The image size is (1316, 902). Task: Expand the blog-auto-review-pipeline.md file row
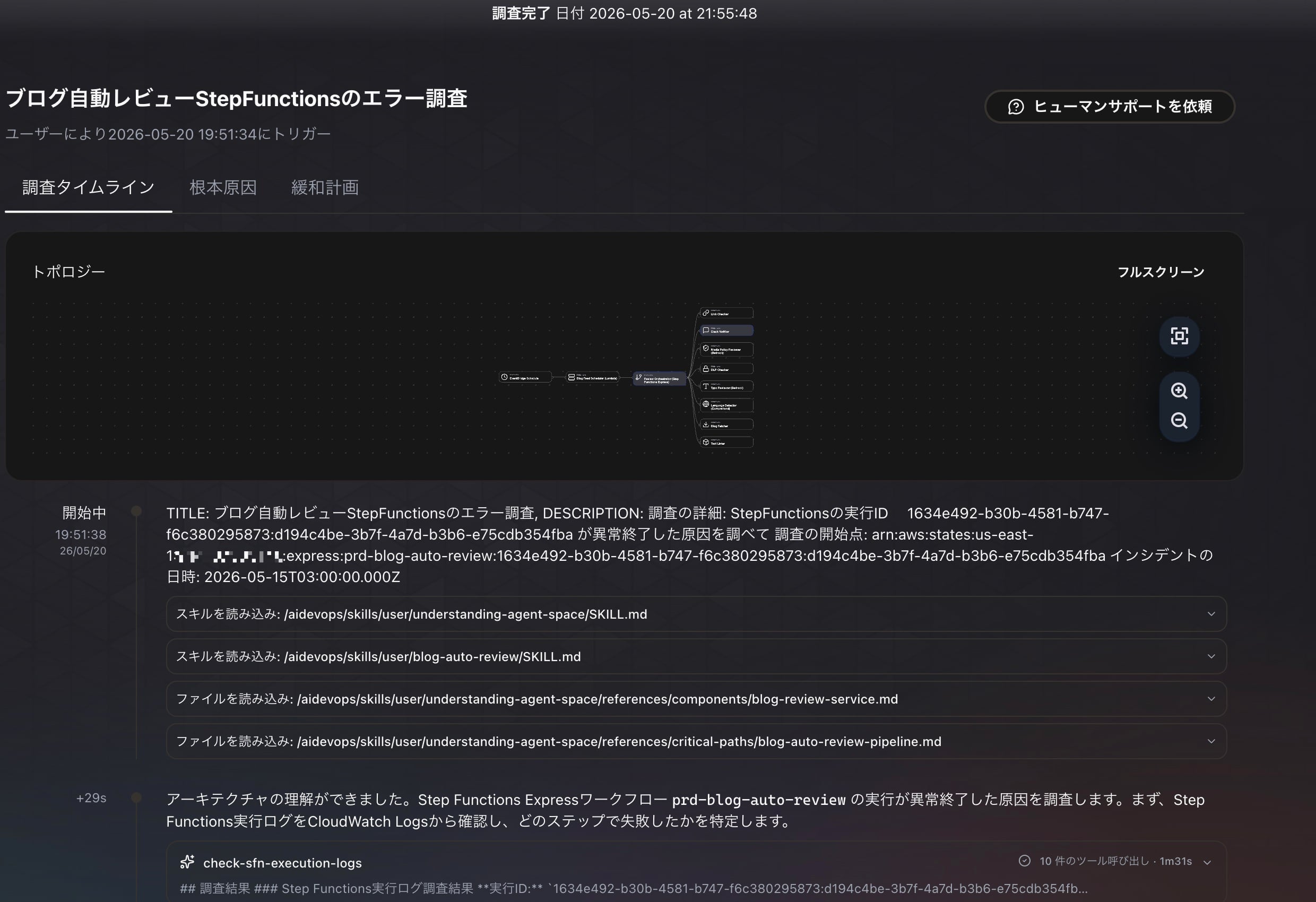[x=697, y=741]
